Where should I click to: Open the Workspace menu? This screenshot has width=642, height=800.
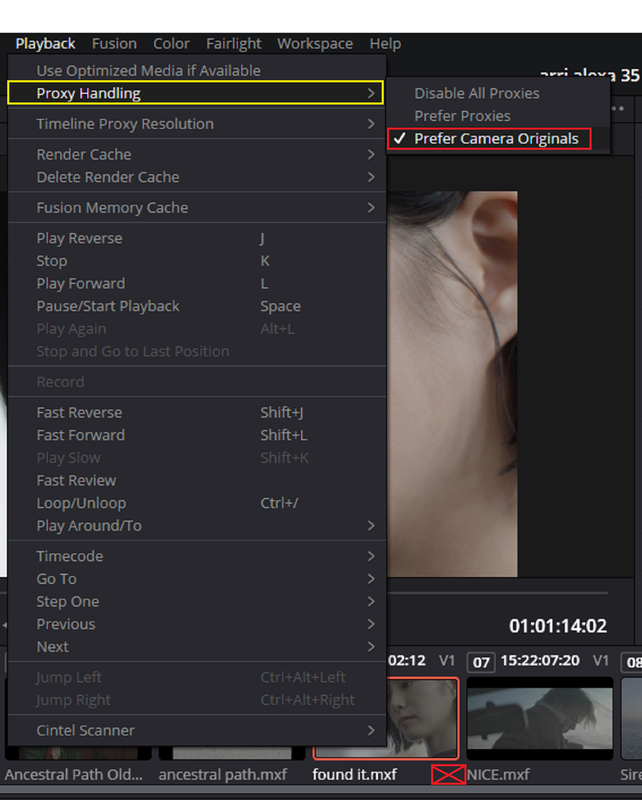[x=315, y=44]
